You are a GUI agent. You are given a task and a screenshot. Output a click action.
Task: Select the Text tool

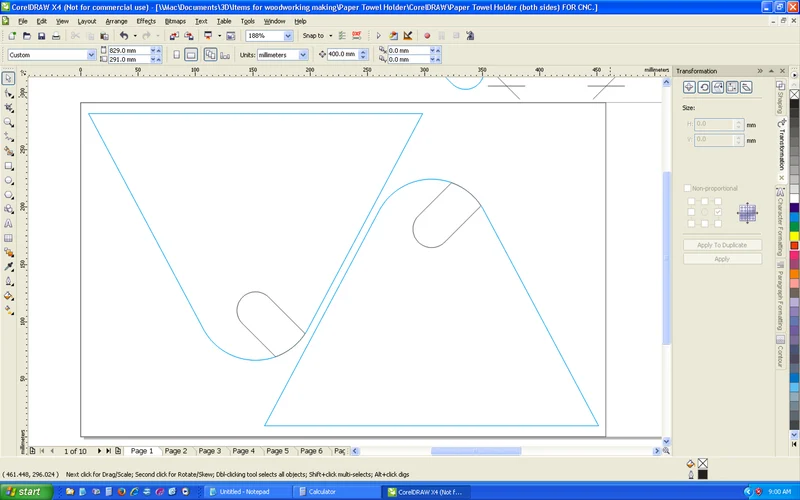click(x=9, y=223)
